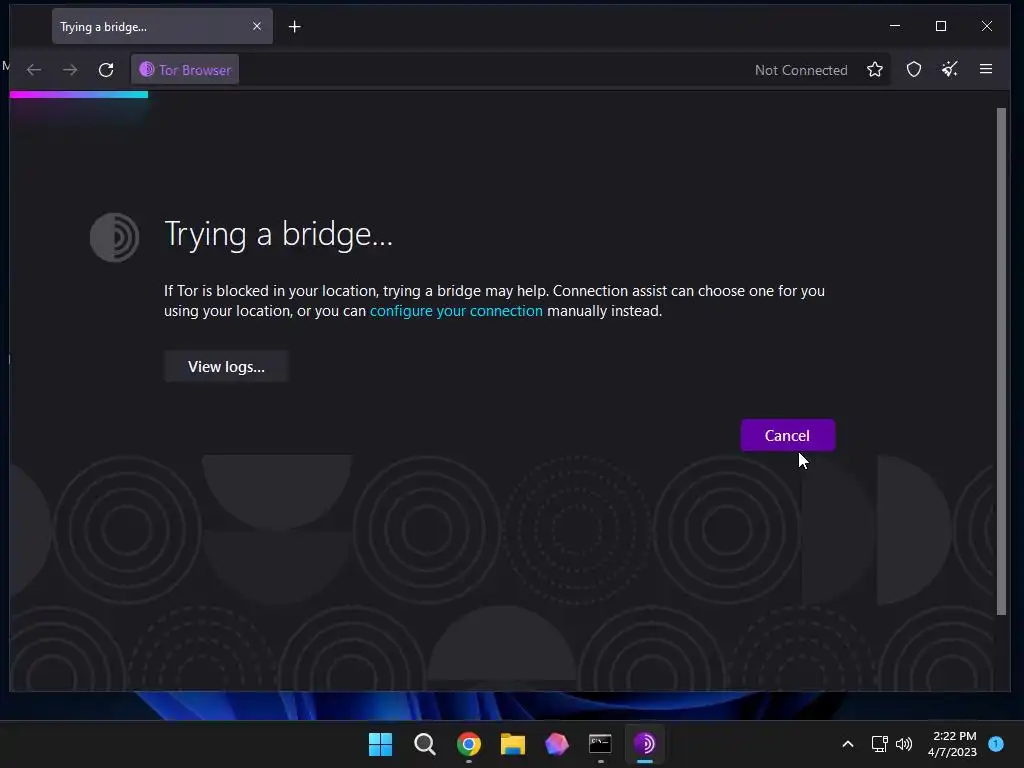The image size is (1024, 768).
Task: Click the connection progress bar
Action: click(x=79, y=95)
